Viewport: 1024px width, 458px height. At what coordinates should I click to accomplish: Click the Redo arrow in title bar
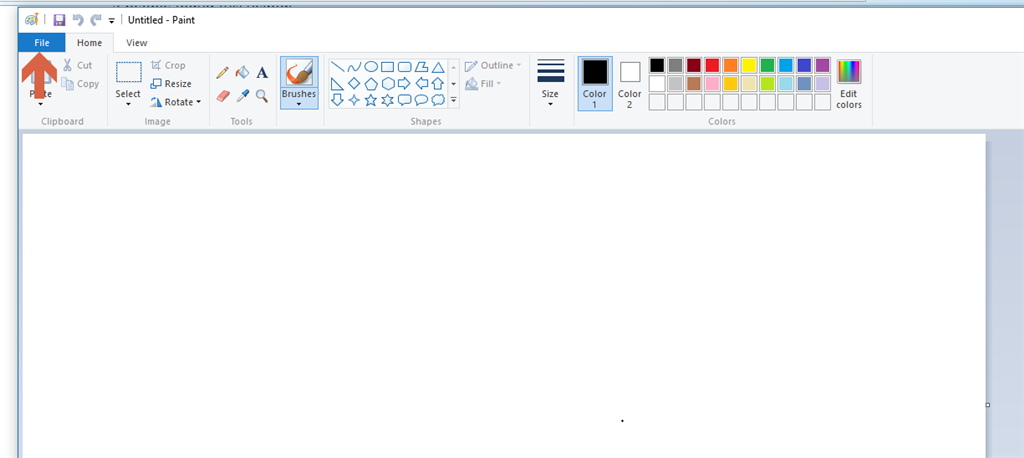pos(96,20)
